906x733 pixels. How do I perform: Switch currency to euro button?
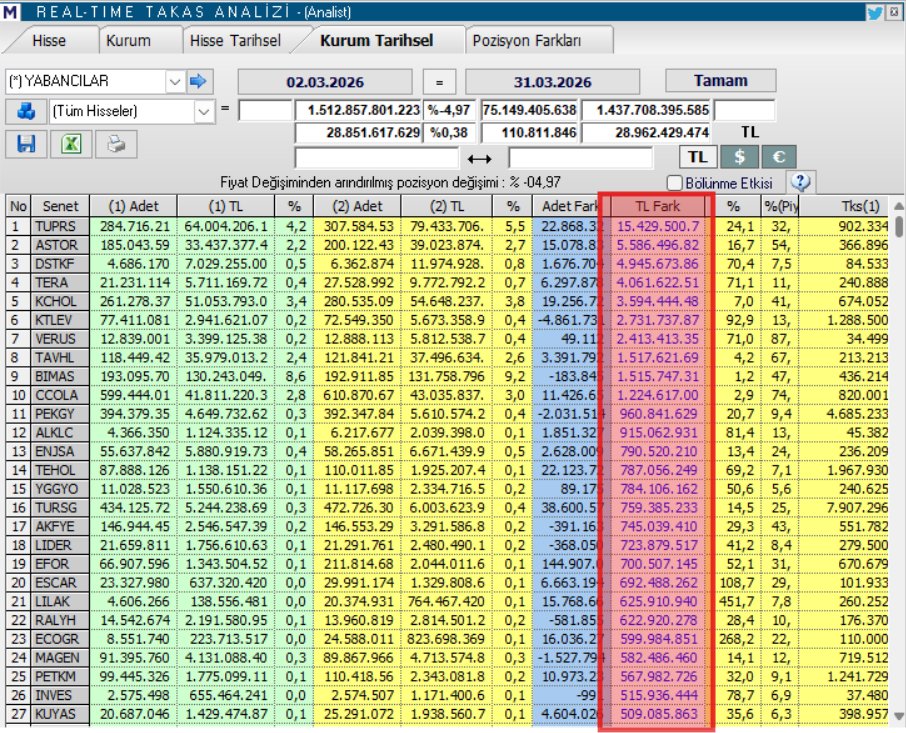coord(778,157)
